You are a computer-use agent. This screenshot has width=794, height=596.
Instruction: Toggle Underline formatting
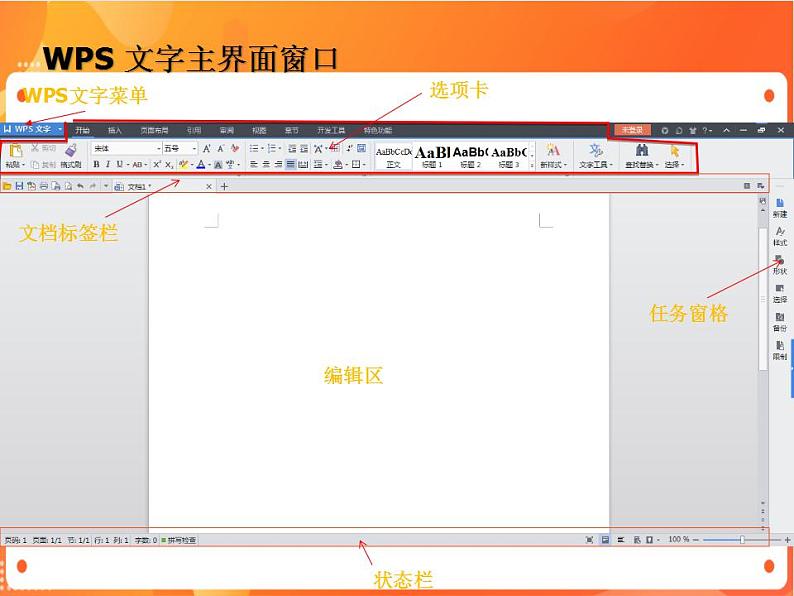click(120, 164)
